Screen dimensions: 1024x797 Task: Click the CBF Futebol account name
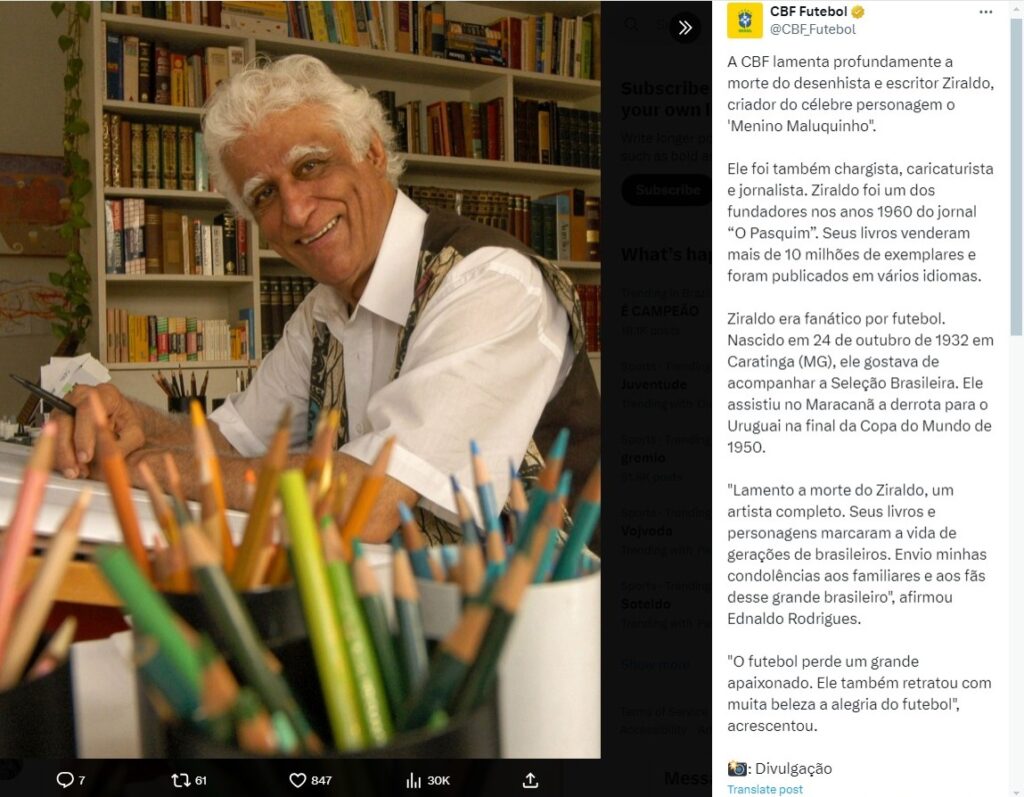(808, 12)
